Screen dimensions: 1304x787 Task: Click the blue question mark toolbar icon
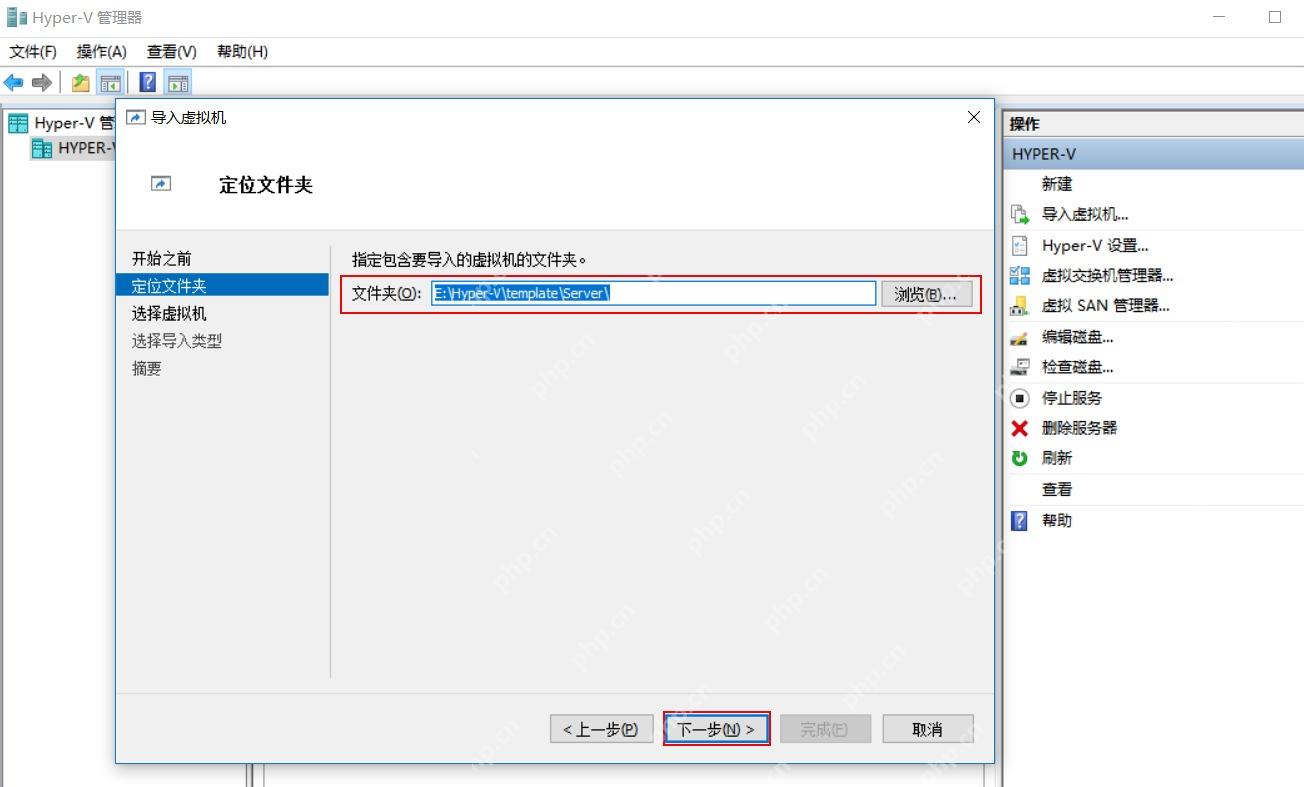click(x=148, y=83)
